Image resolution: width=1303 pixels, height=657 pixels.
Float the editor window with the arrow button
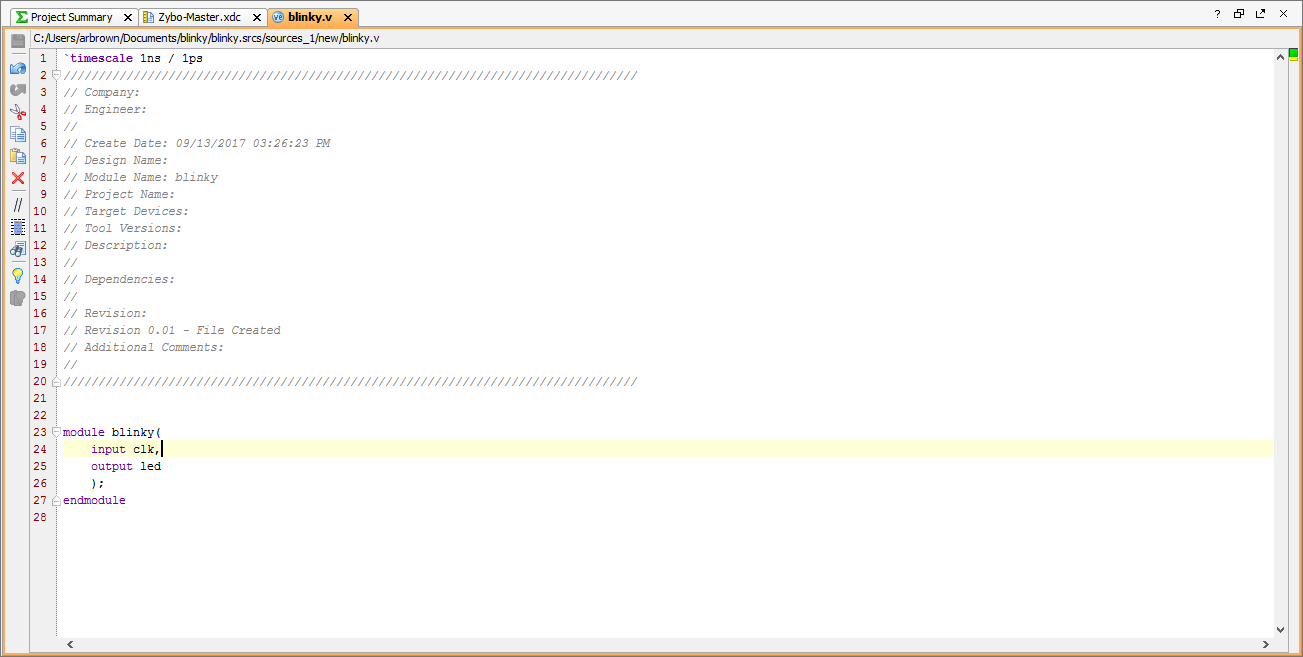point(1261,14)
